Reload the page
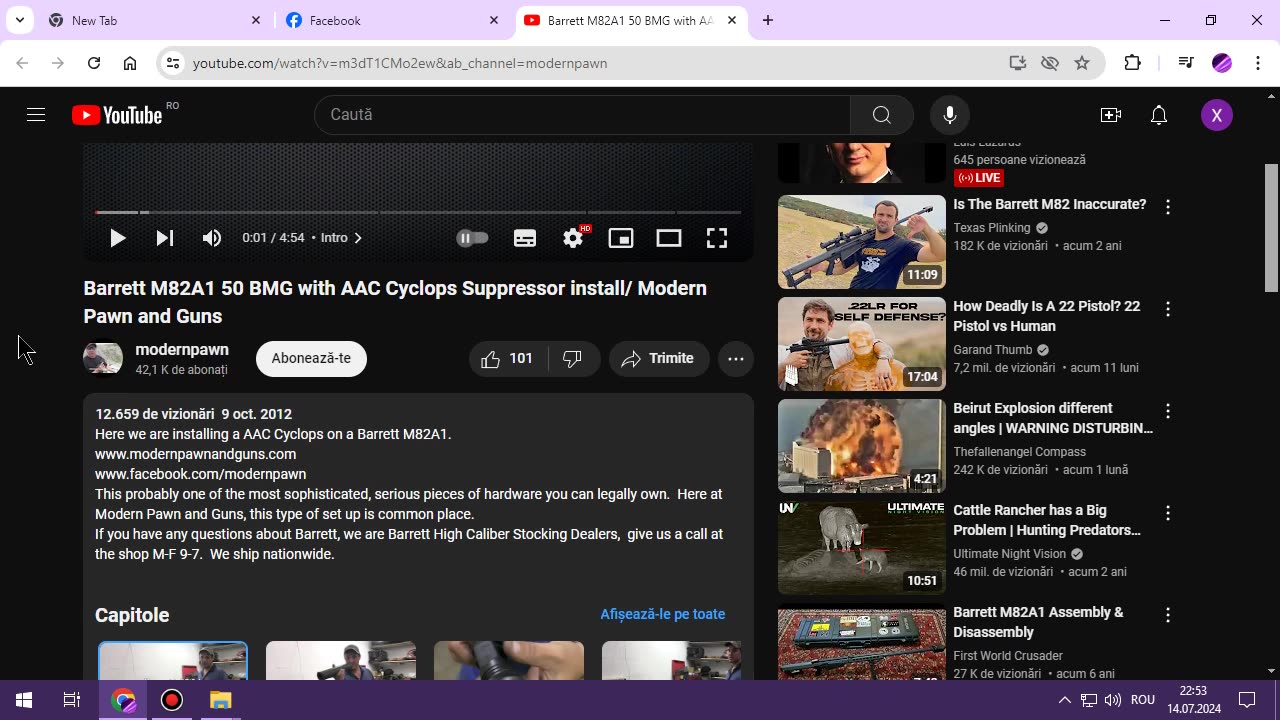 pos(94,63)
